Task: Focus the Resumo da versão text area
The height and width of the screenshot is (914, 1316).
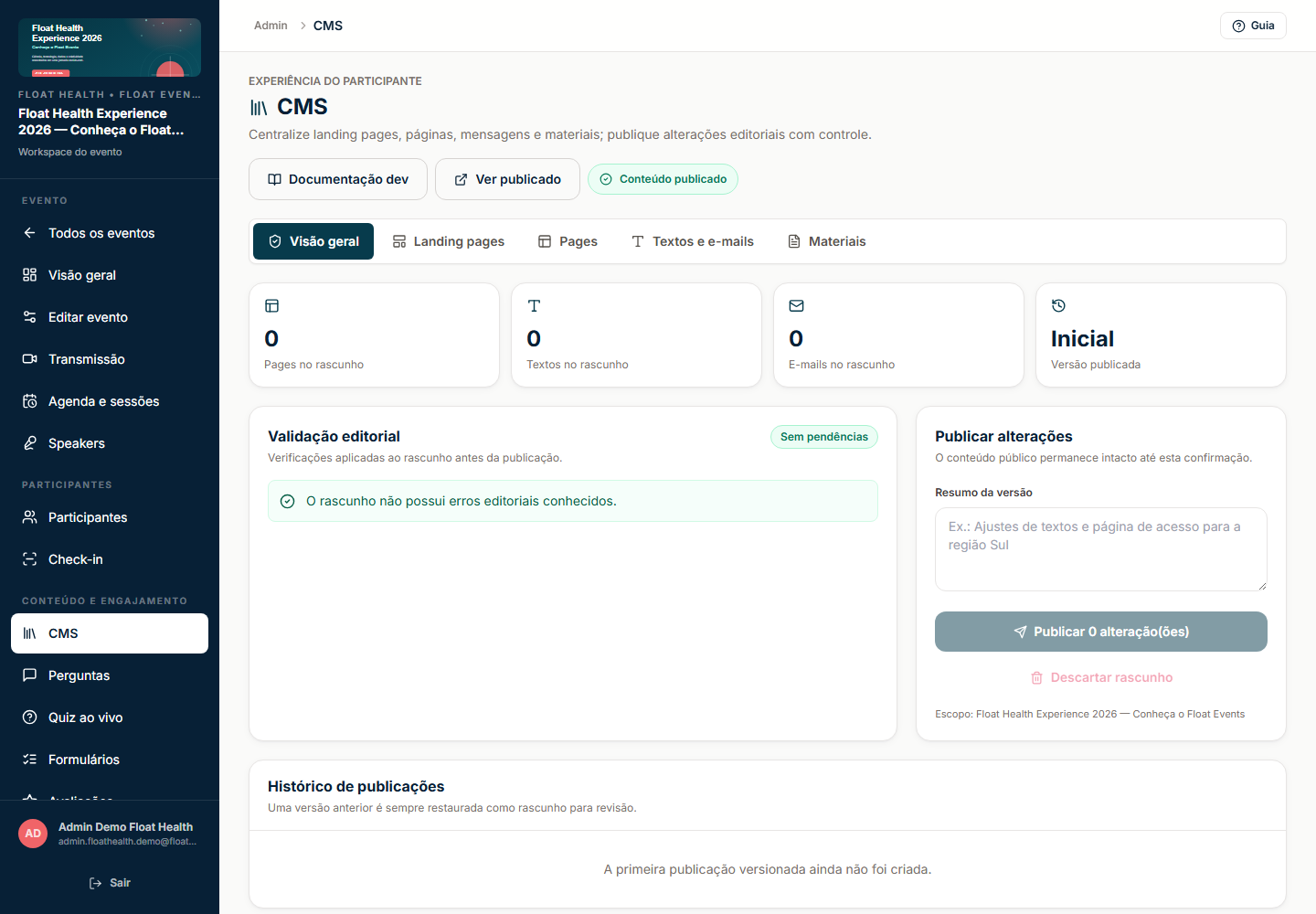Action: coord(1101,549)
